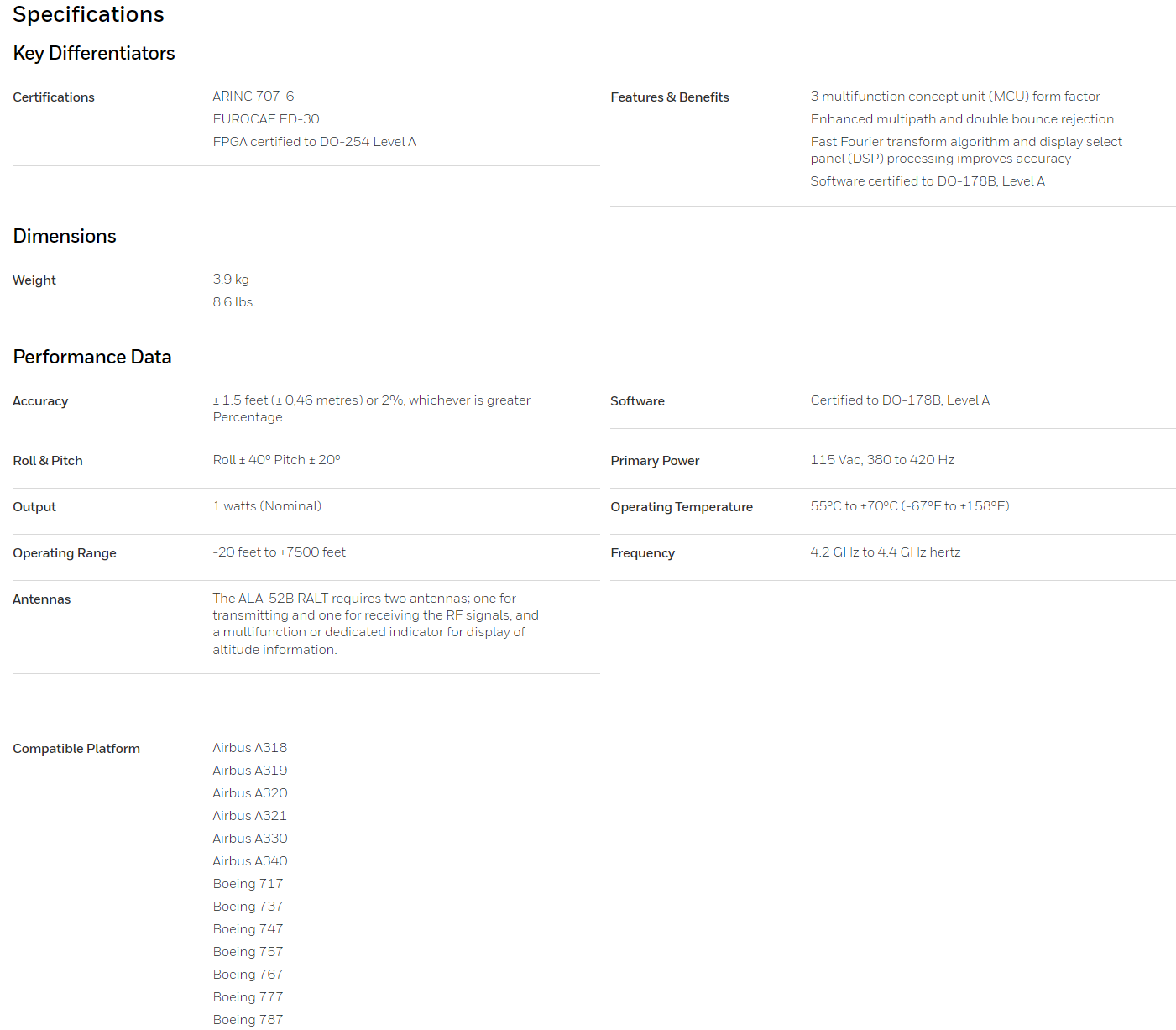Click 4.2 GHz to 4.4 GHz hertz value
The height and width of the screenshot is (1030, 1176).
coord(886,552)
